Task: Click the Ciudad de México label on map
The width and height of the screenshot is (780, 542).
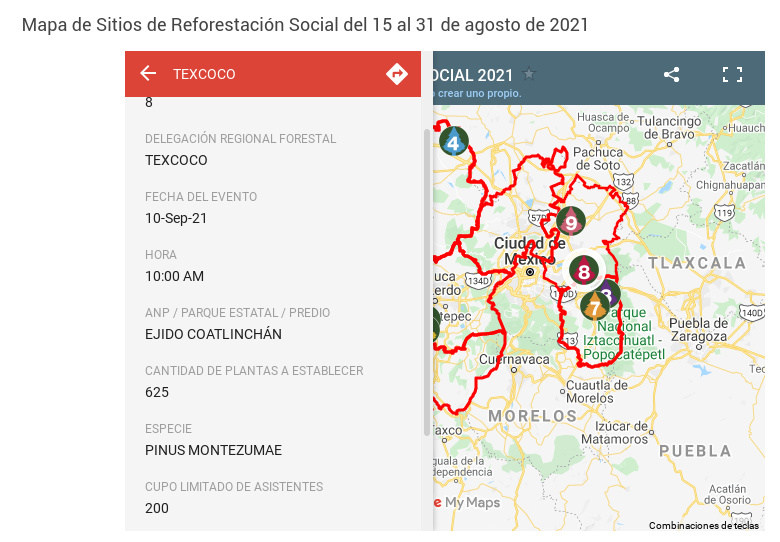Action: 530,251
